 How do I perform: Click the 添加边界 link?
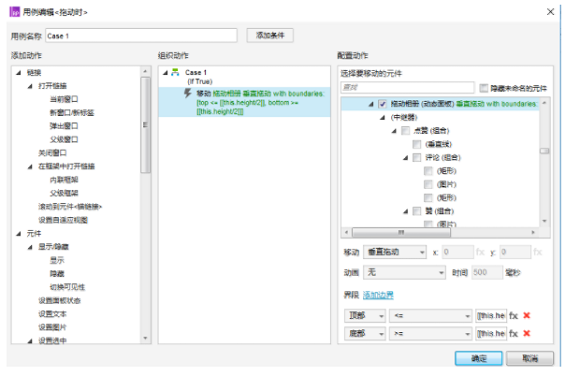(x=378, y=295)
